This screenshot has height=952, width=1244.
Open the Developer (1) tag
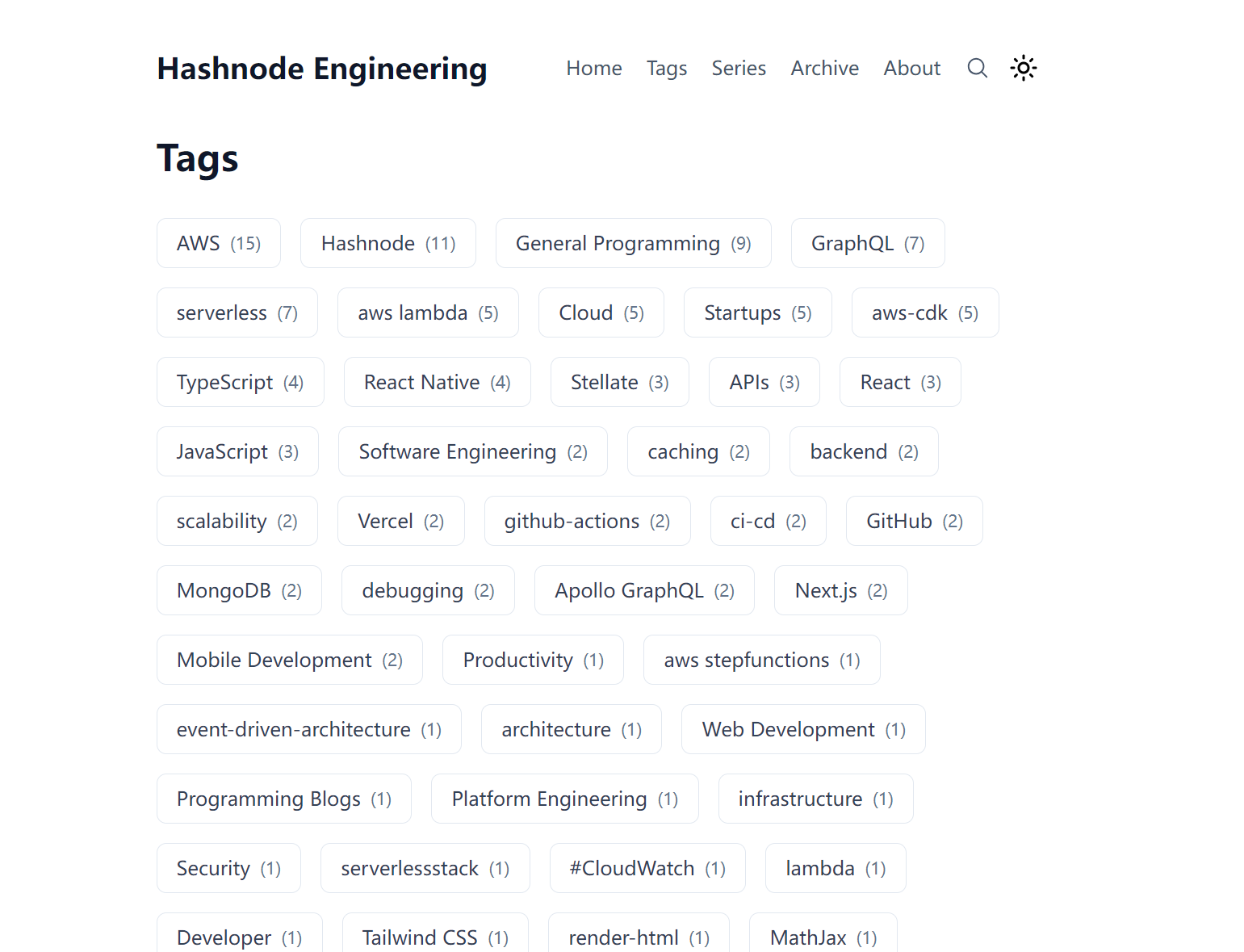[240, 933]
